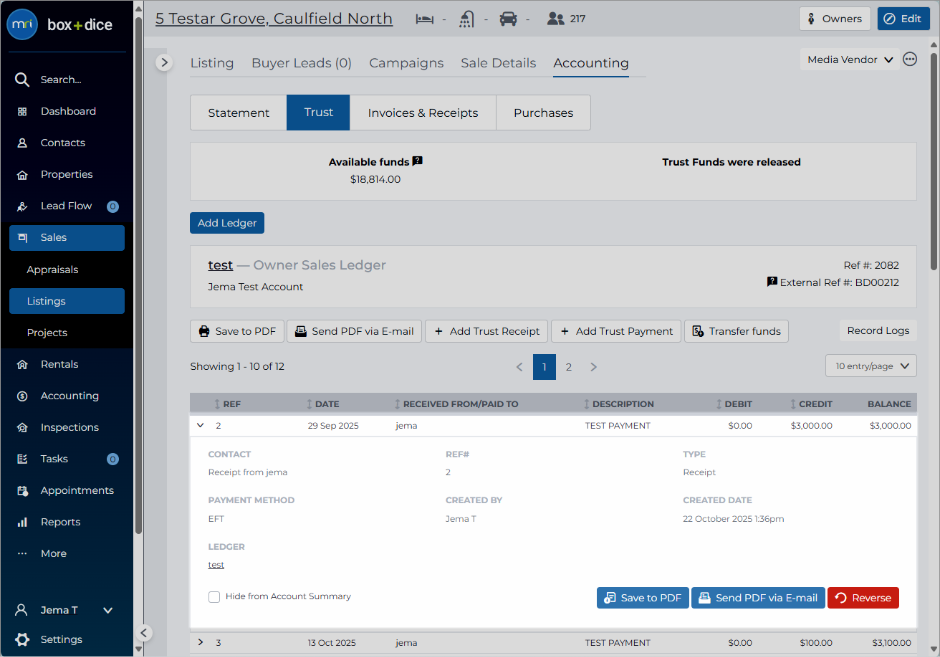Click the bedrooms bed icon in header

424,19
